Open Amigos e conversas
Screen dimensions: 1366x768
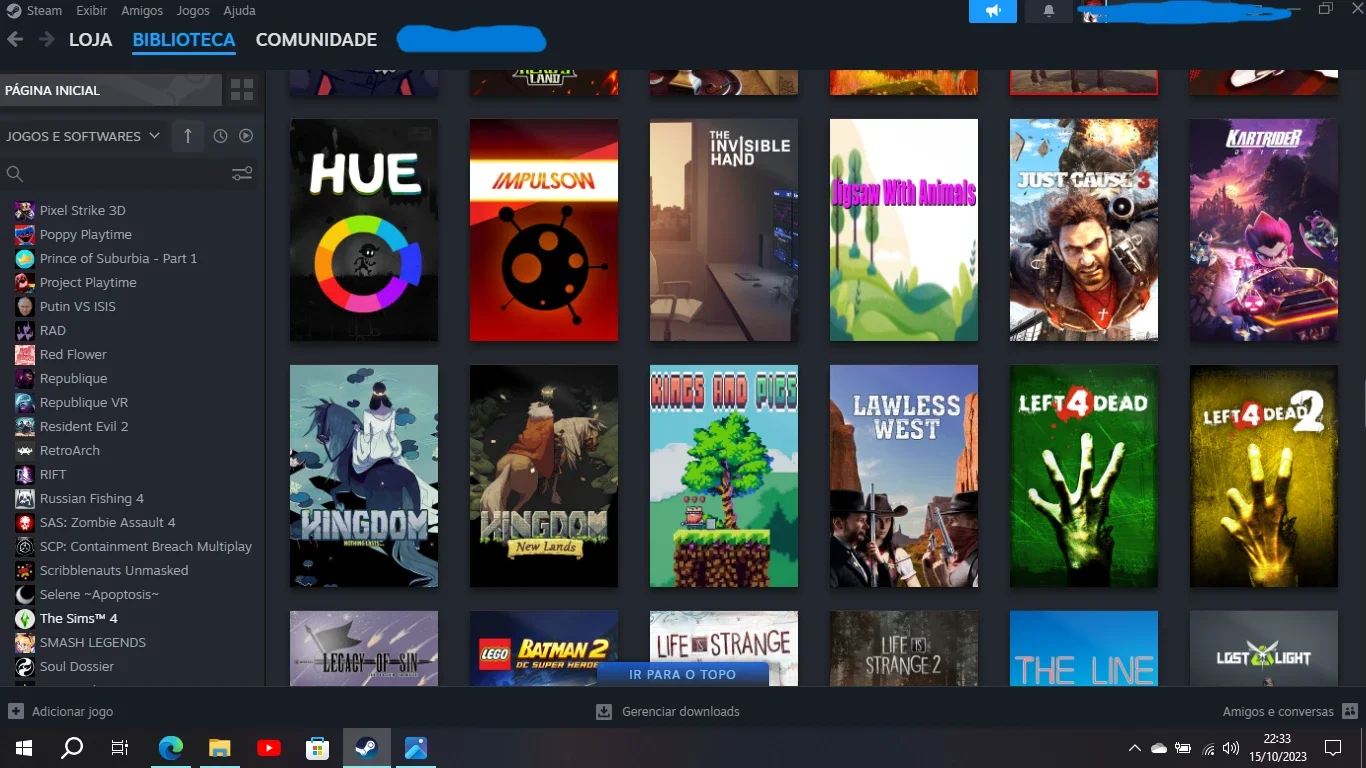click(1278, 711)
